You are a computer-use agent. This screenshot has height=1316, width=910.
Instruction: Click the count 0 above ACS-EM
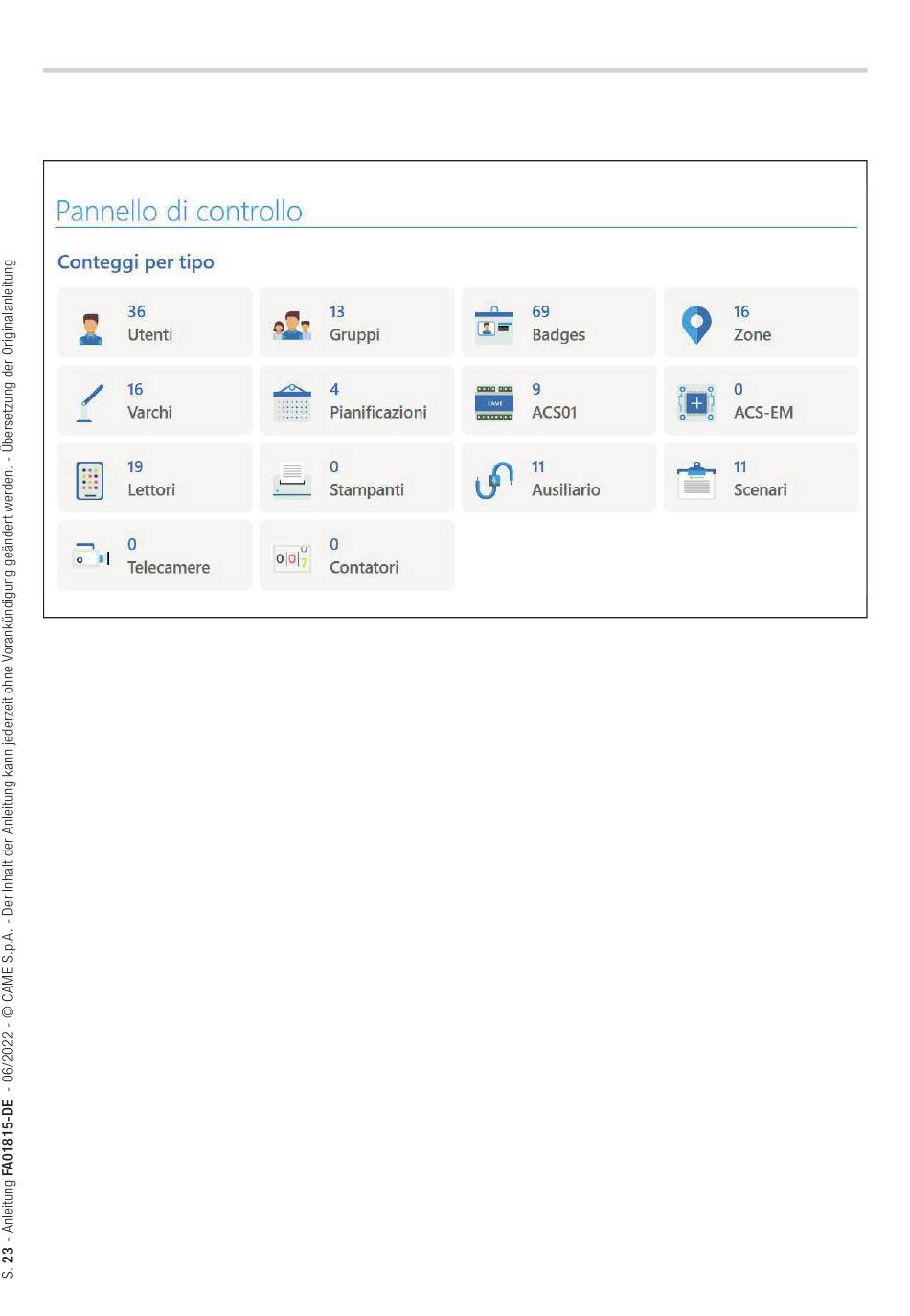[x=739, y=390]
